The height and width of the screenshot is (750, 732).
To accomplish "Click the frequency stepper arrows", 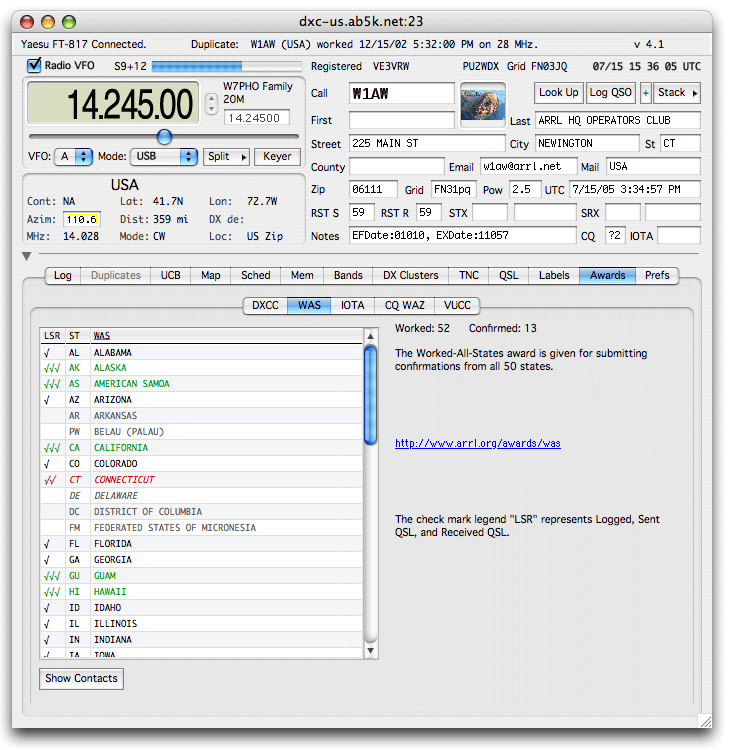I will (210, 103).
